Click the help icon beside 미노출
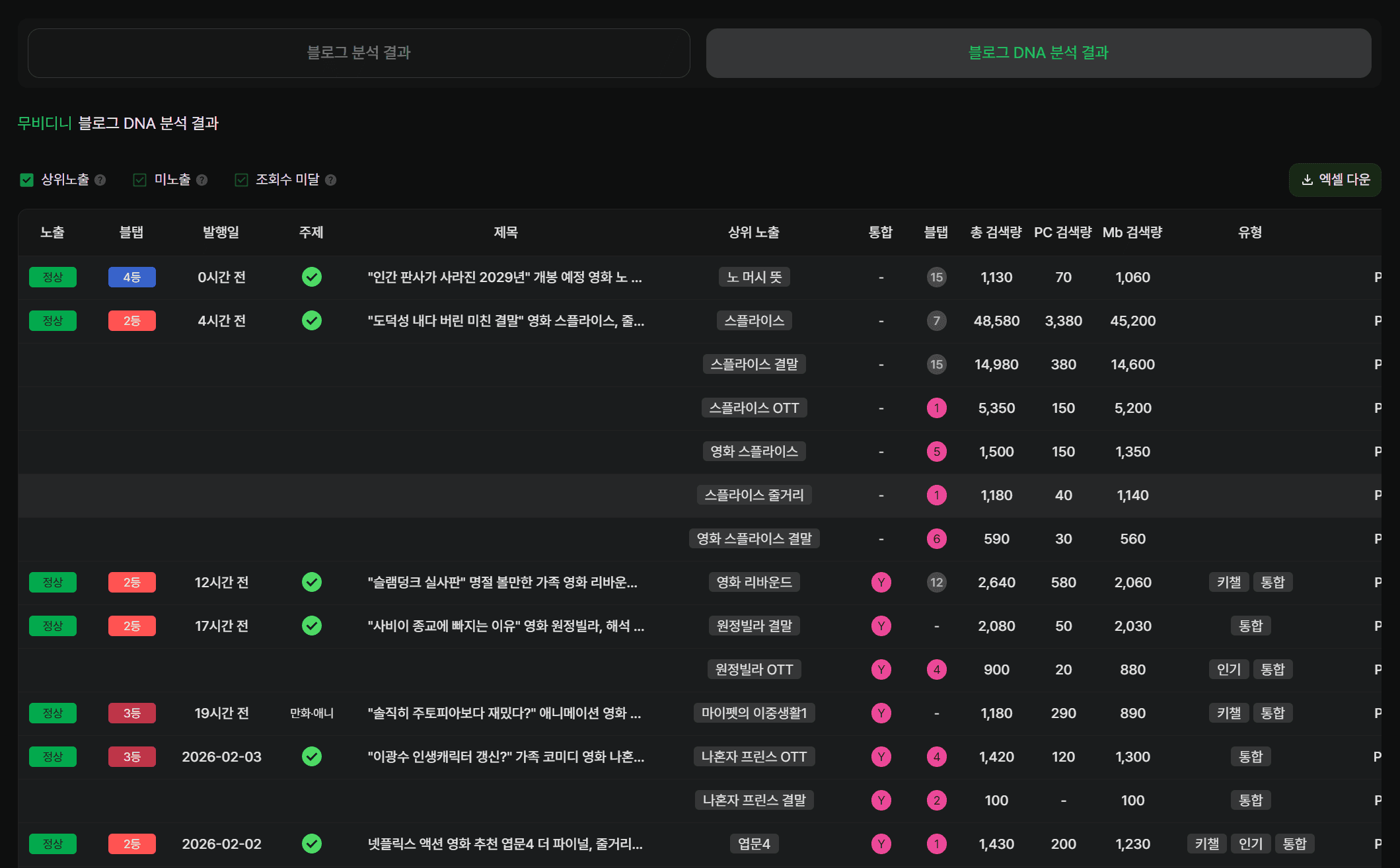Image resolution: width=1400 pixels, height=868 pixels. tap(202, 180)
